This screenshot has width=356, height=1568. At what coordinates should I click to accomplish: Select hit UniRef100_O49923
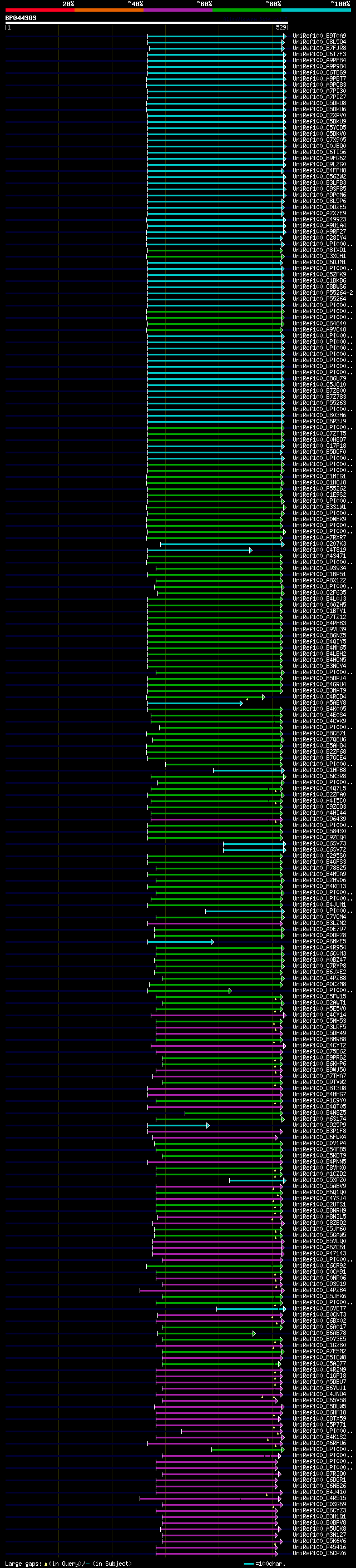(319, 220)
